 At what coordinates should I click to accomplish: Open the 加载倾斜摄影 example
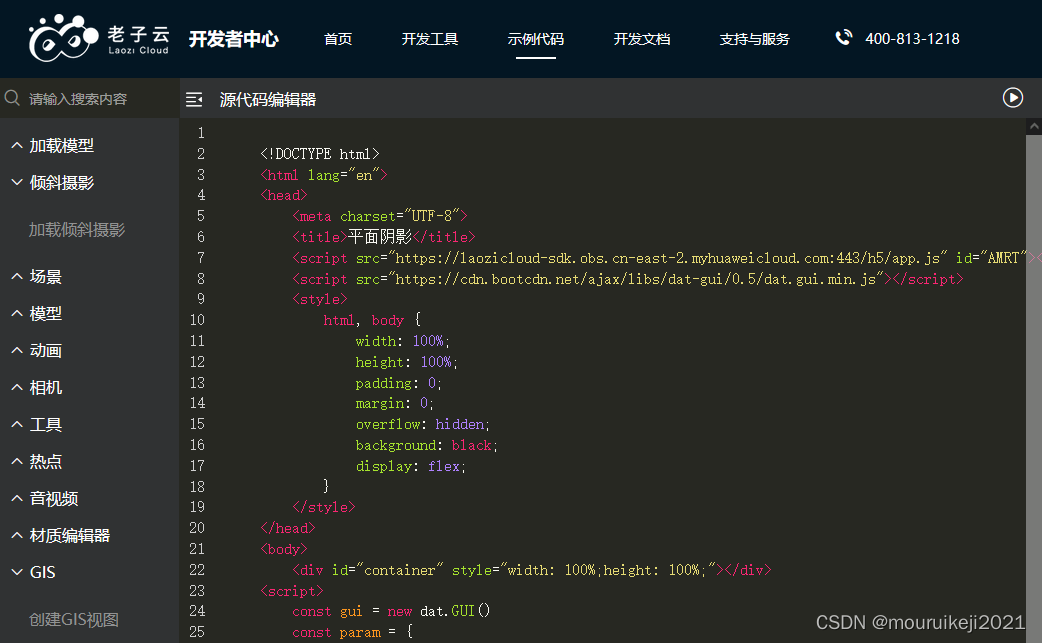click(77, 230)
